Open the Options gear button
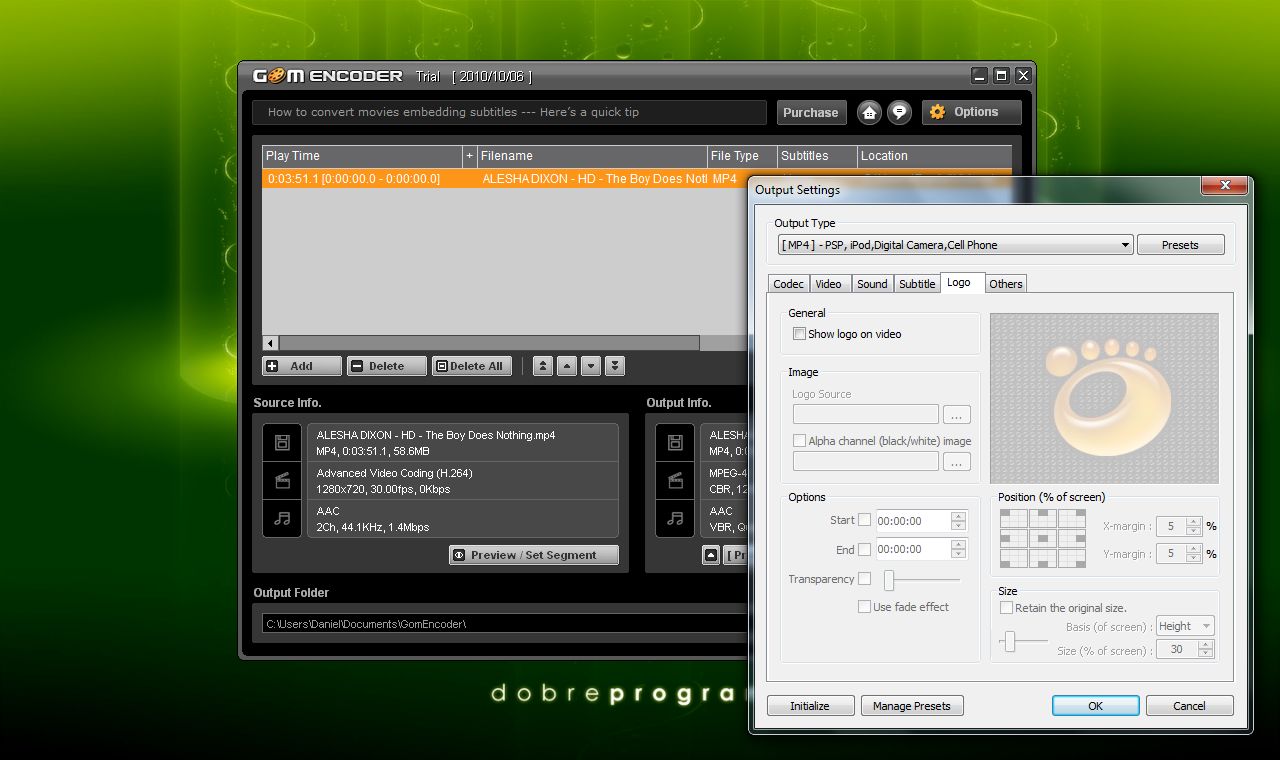This screenshot has width=1280, height=760. point(971,112)
